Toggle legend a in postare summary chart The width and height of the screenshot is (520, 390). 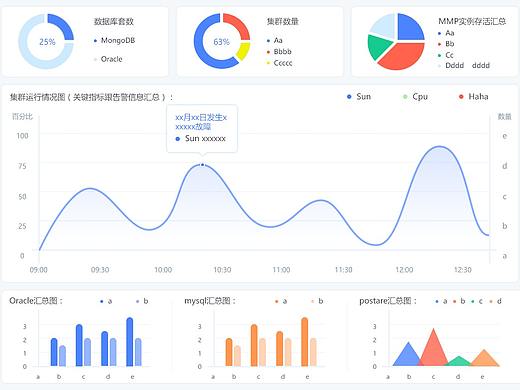[x=441, y=301]
